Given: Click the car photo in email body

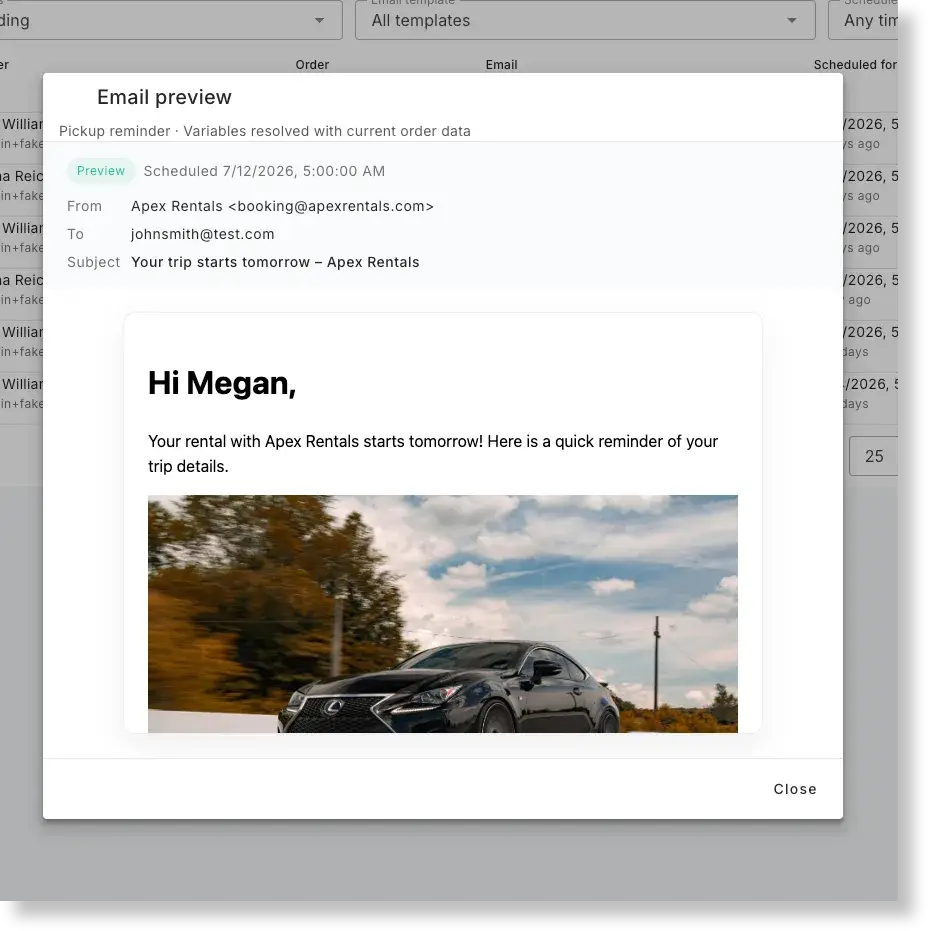Looking at the screenshot, I should point(442,613).
